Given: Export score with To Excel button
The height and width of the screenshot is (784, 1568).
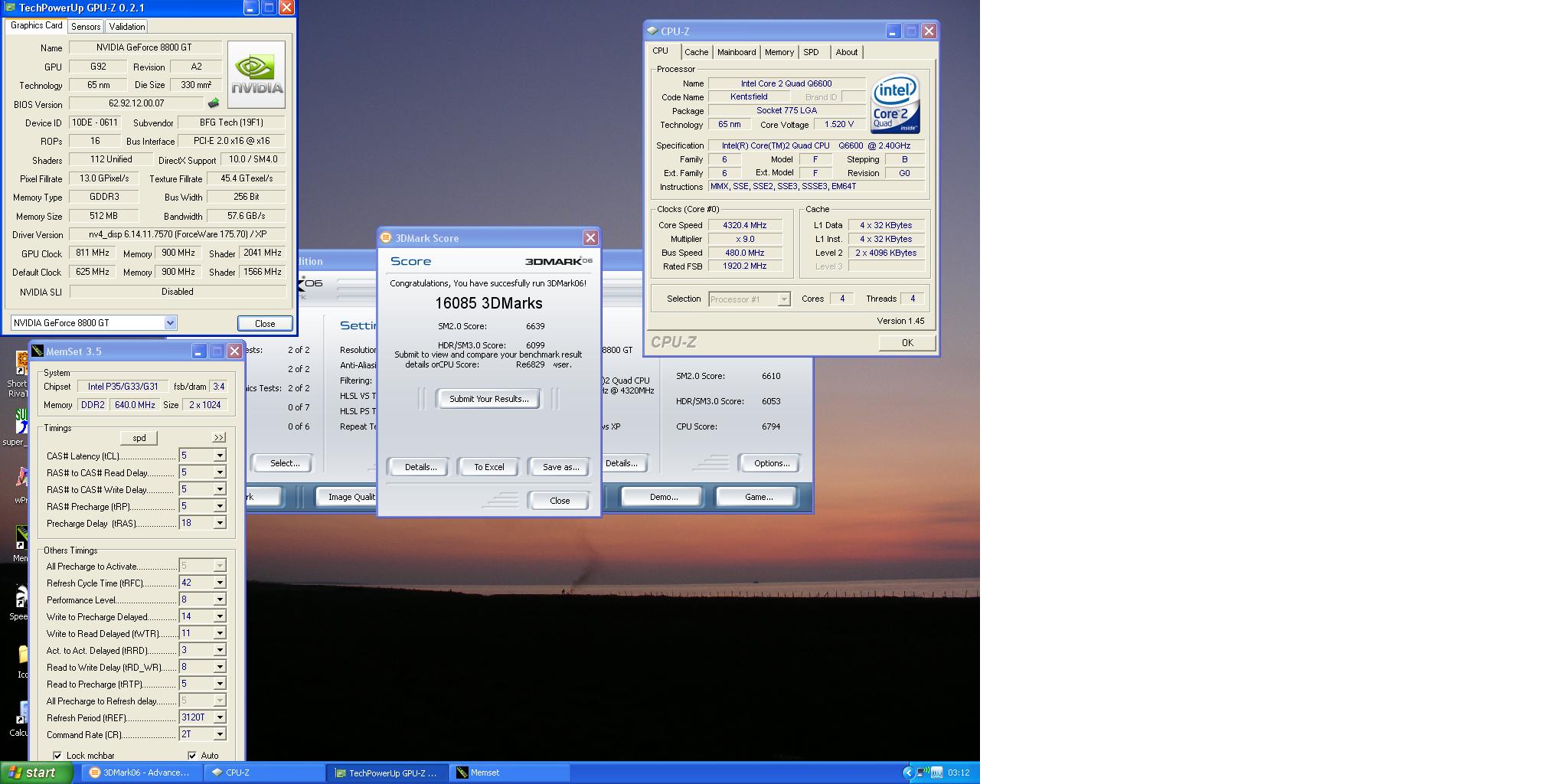Looking at the screenshot, I should (x=488, y=467).
